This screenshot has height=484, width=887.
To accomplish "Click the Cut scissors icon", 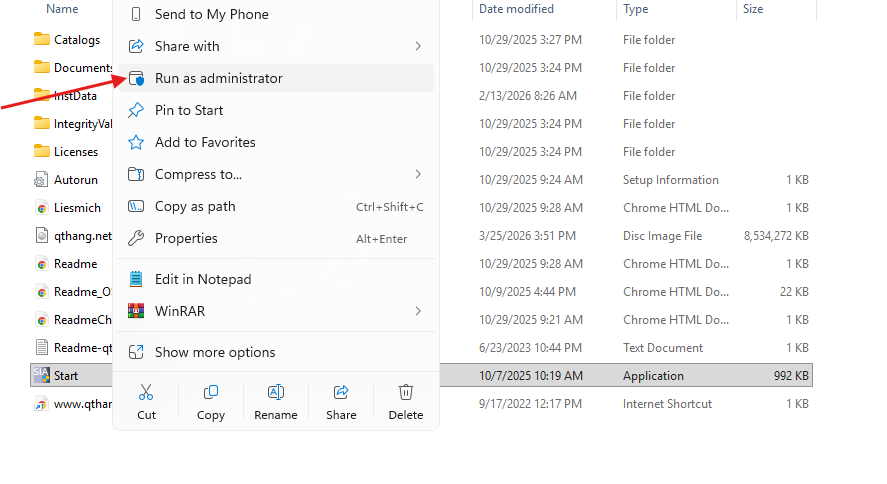I will click(x=146, y=401).
